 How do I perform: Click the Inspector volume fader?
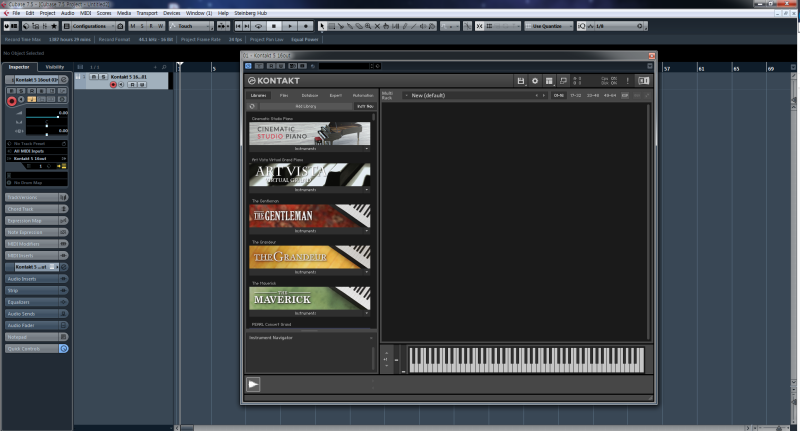pos(46,117)
